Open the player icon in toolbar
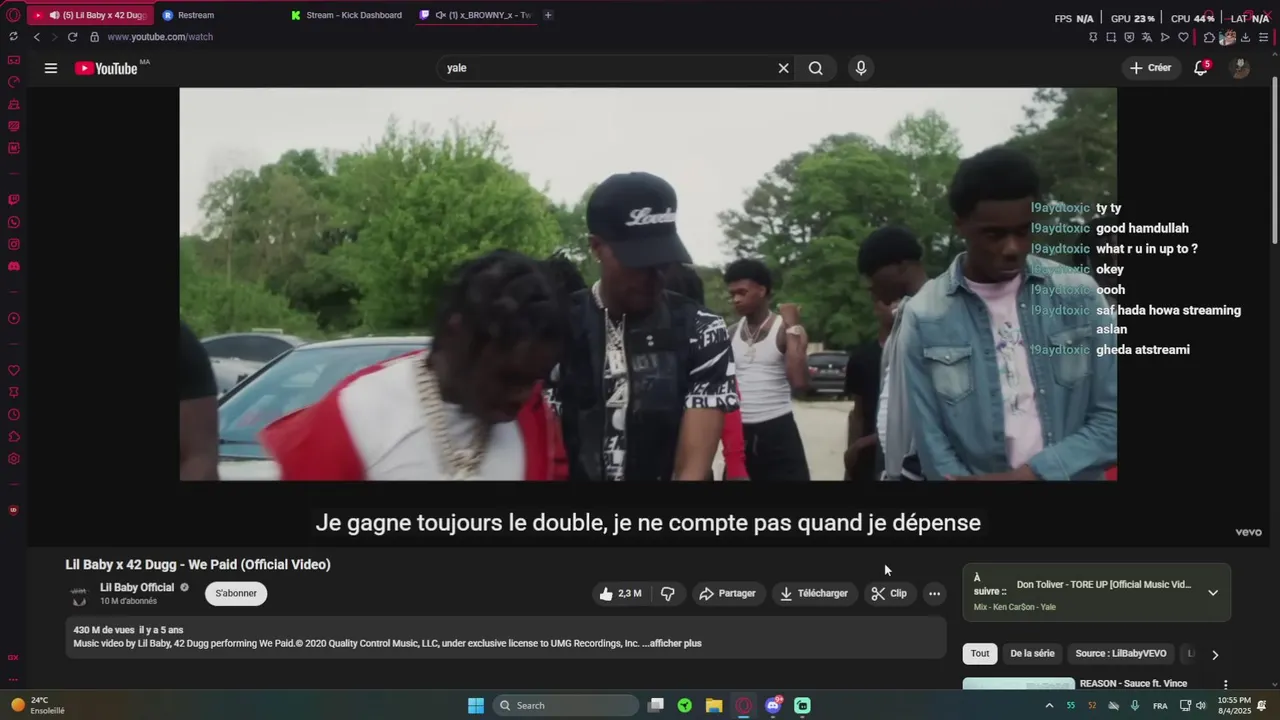The width and height of the screenshot is (1280, 720). tap(1165, 37)
